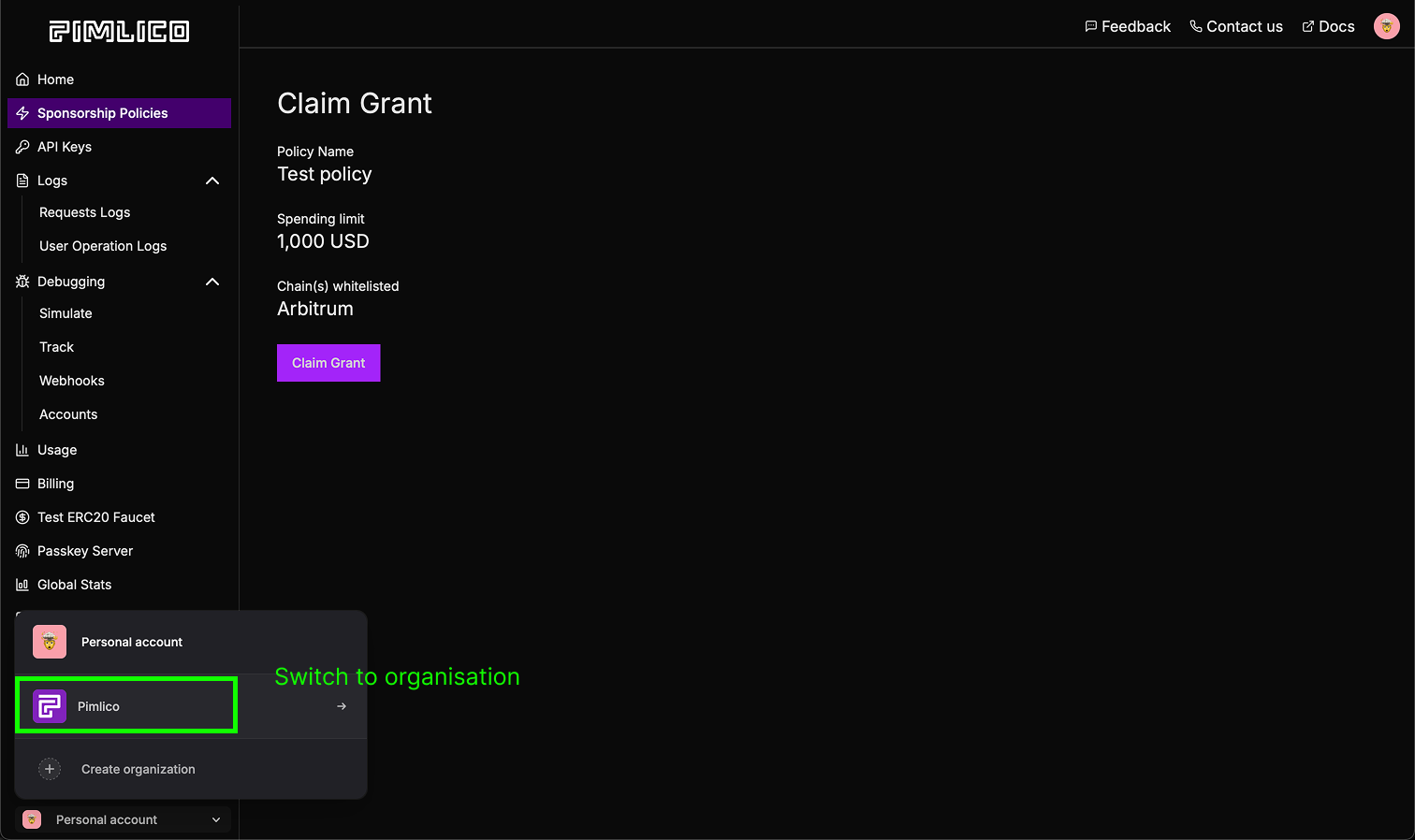Click the plus icon for Create organization
Screen dimensions: 1415x840
pos(50,769)
